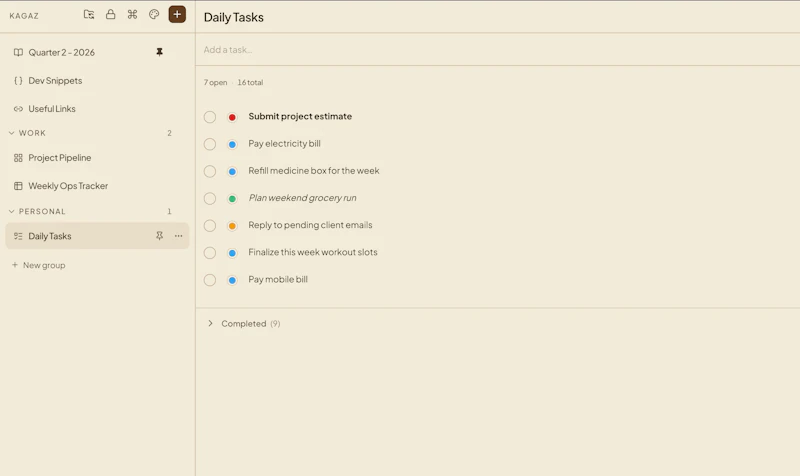
Task: Click the Submit project estimate task text
Action: pos(300,116)
